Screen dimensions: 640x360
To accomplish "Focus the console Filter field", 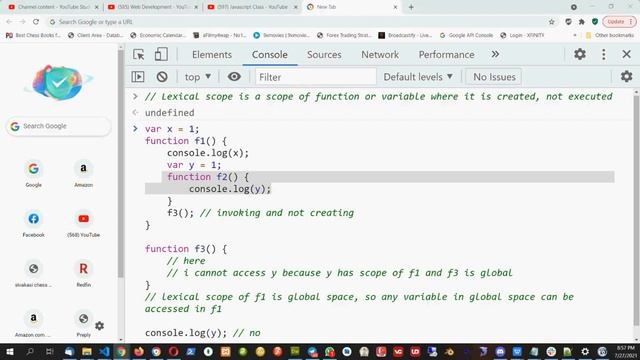I will coord(316,77).
